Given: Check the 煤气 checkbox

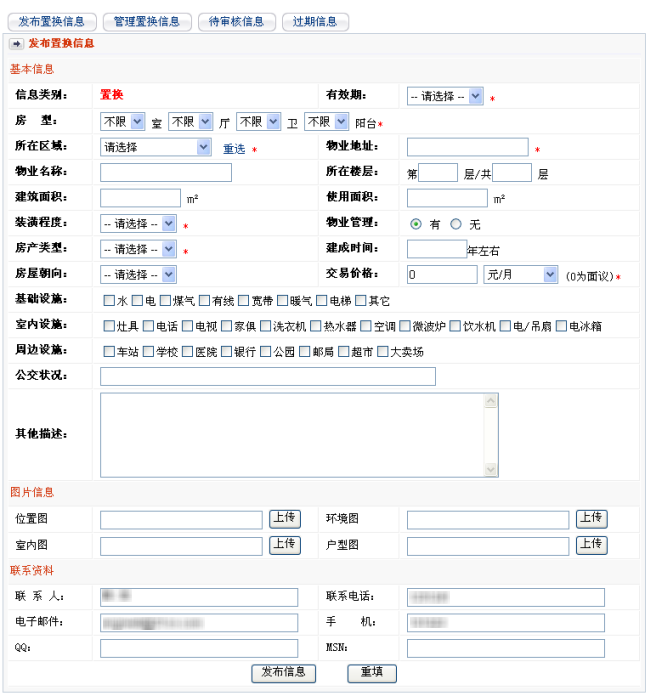Looking at the screenshot, I should [x=166, y=300].
